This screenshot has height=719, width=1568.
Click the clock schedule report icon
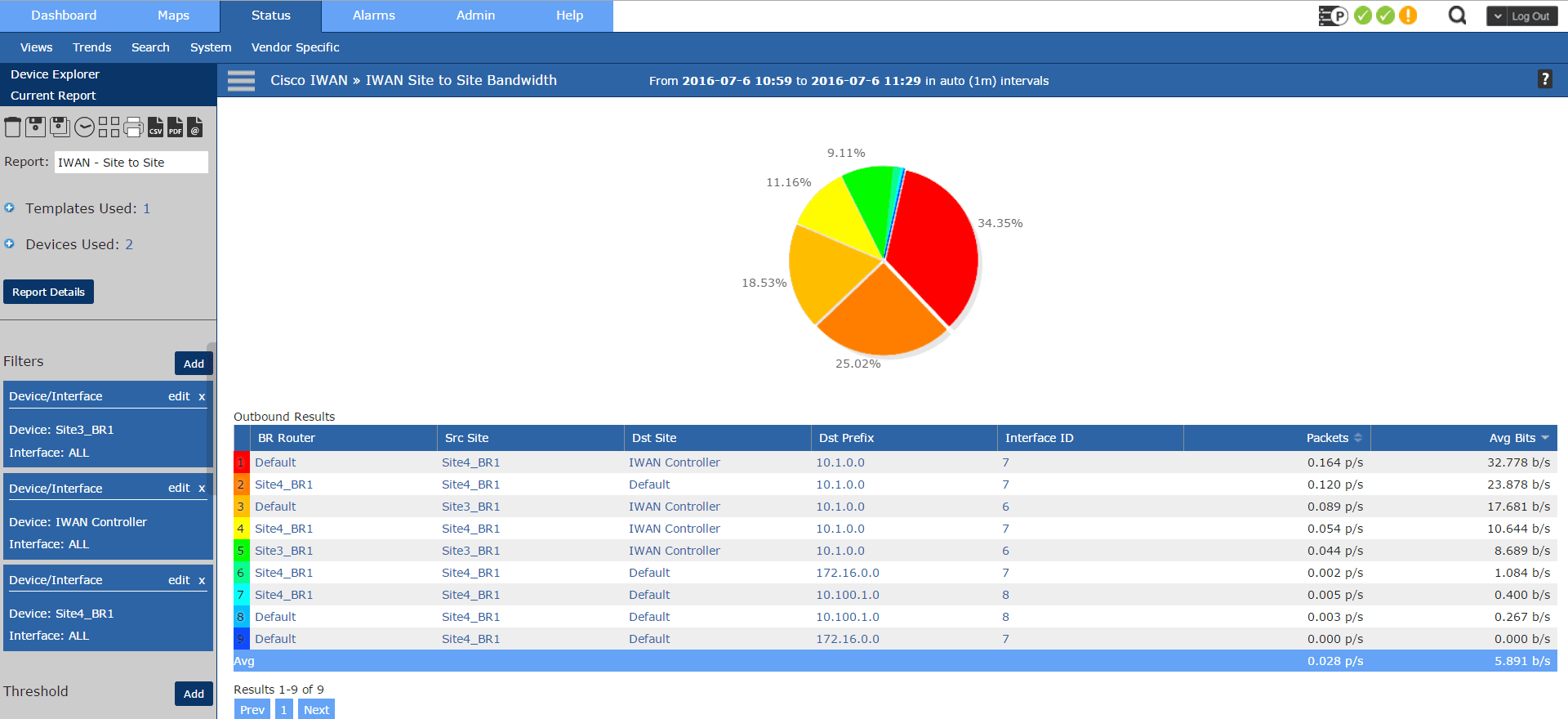(x=84, y=127)
